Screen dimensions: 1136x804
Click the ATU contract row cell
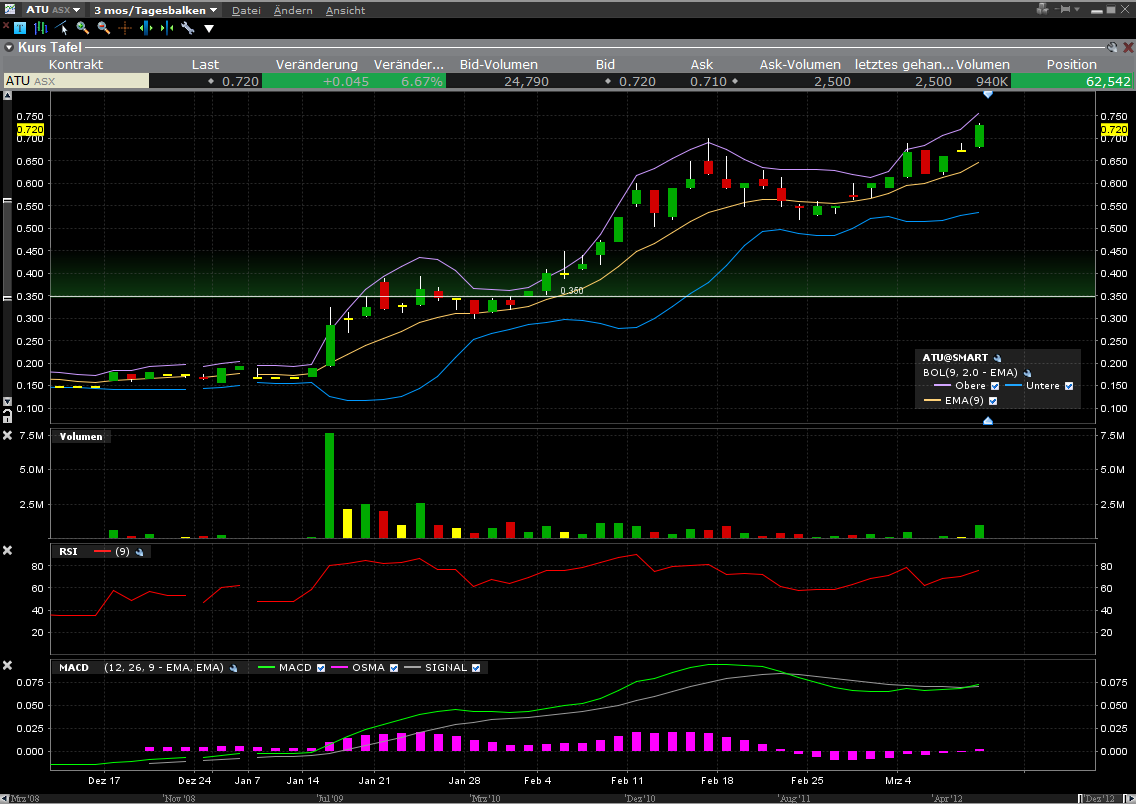tap(75, 81)
